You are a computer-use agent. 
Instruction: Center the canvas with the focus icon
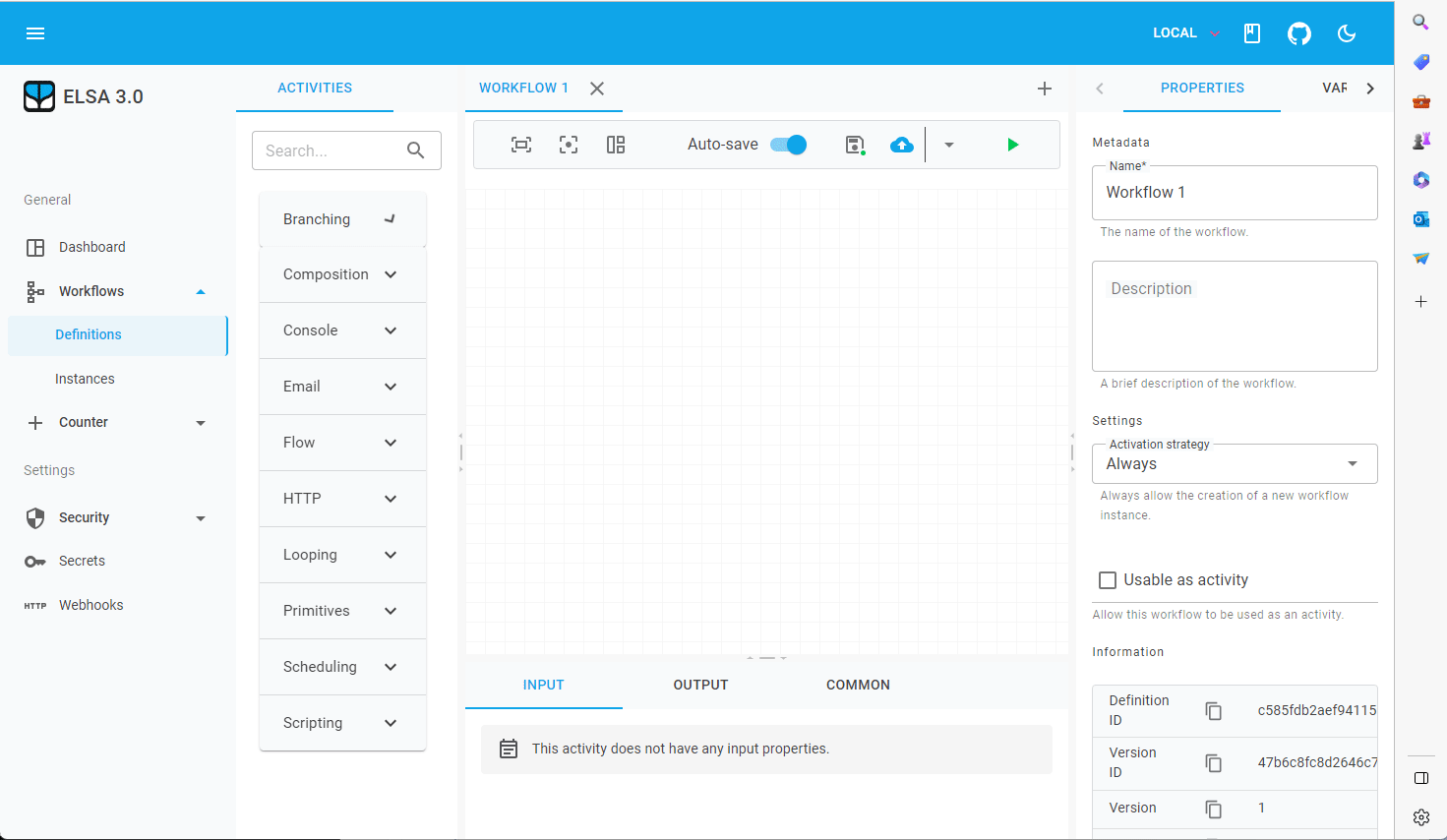coord(568,145)
